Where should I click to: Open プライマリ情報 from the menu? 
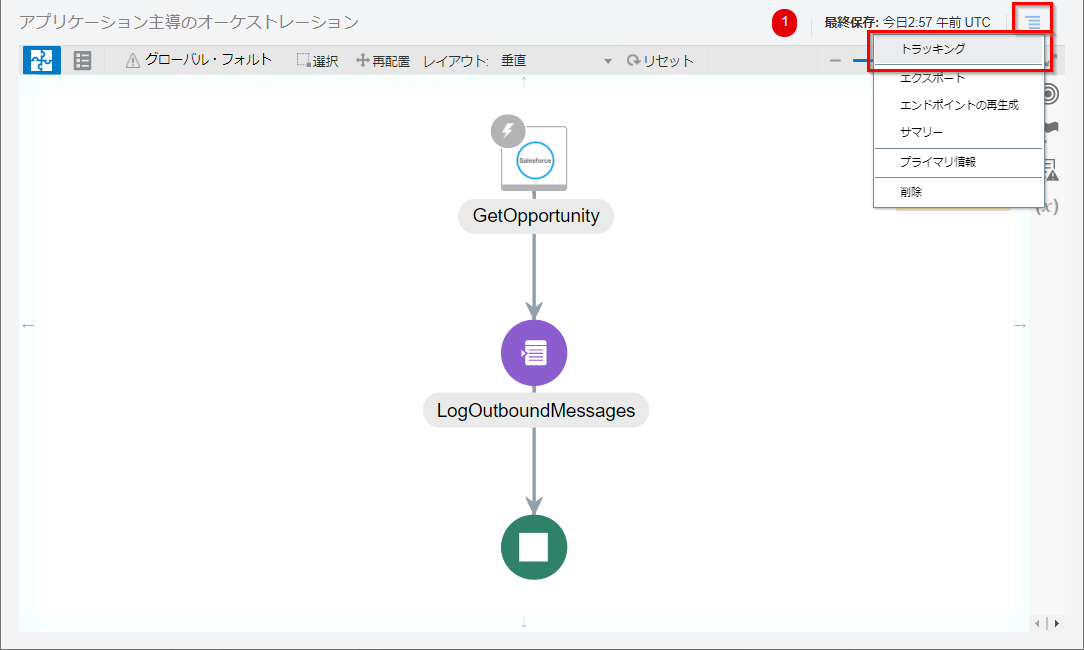point(937,162)
